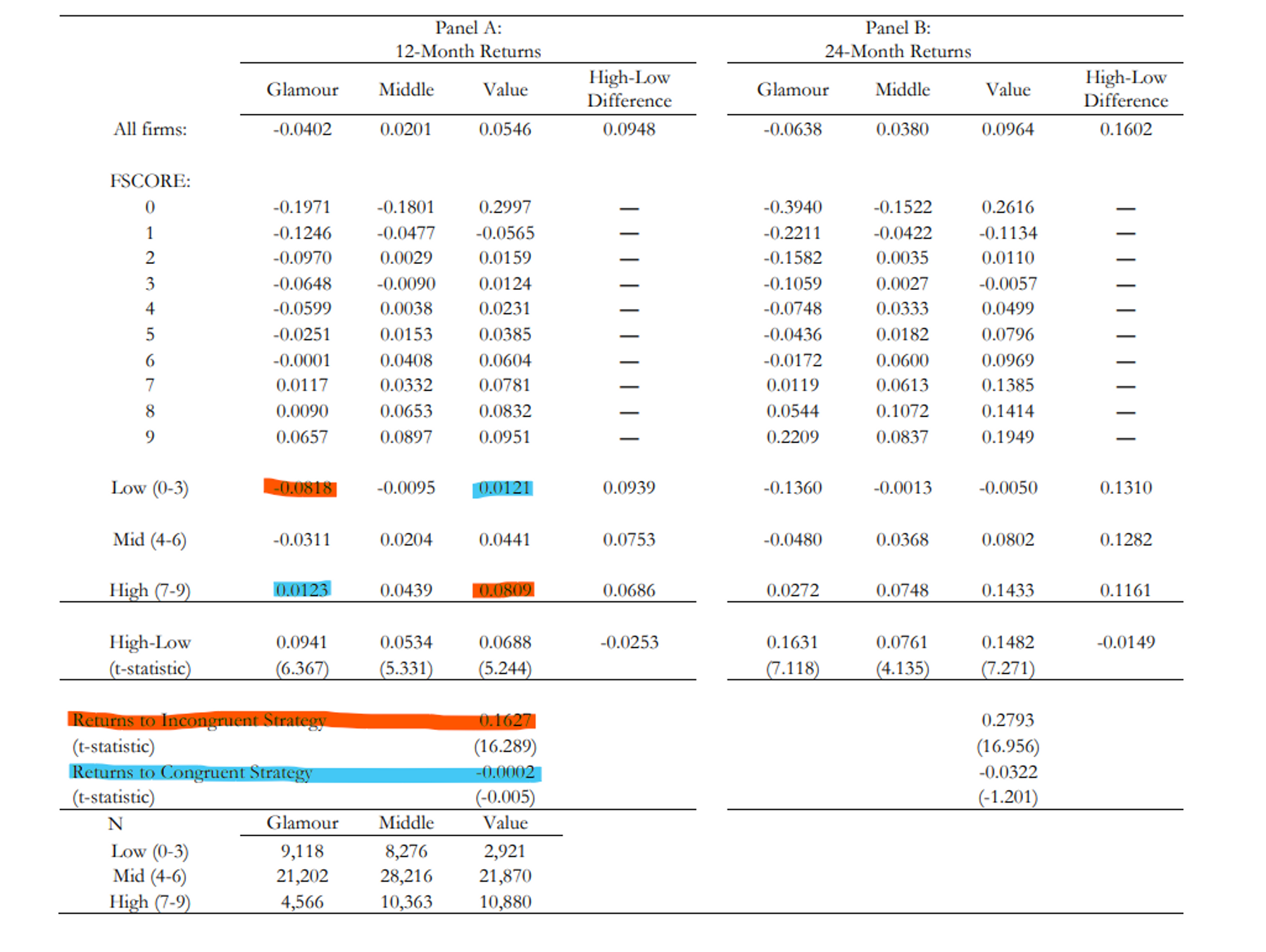Click value 0.0781 in FSCORE 7 row
This screenshot has height=952, width=1266.
(x=505, y=385)
